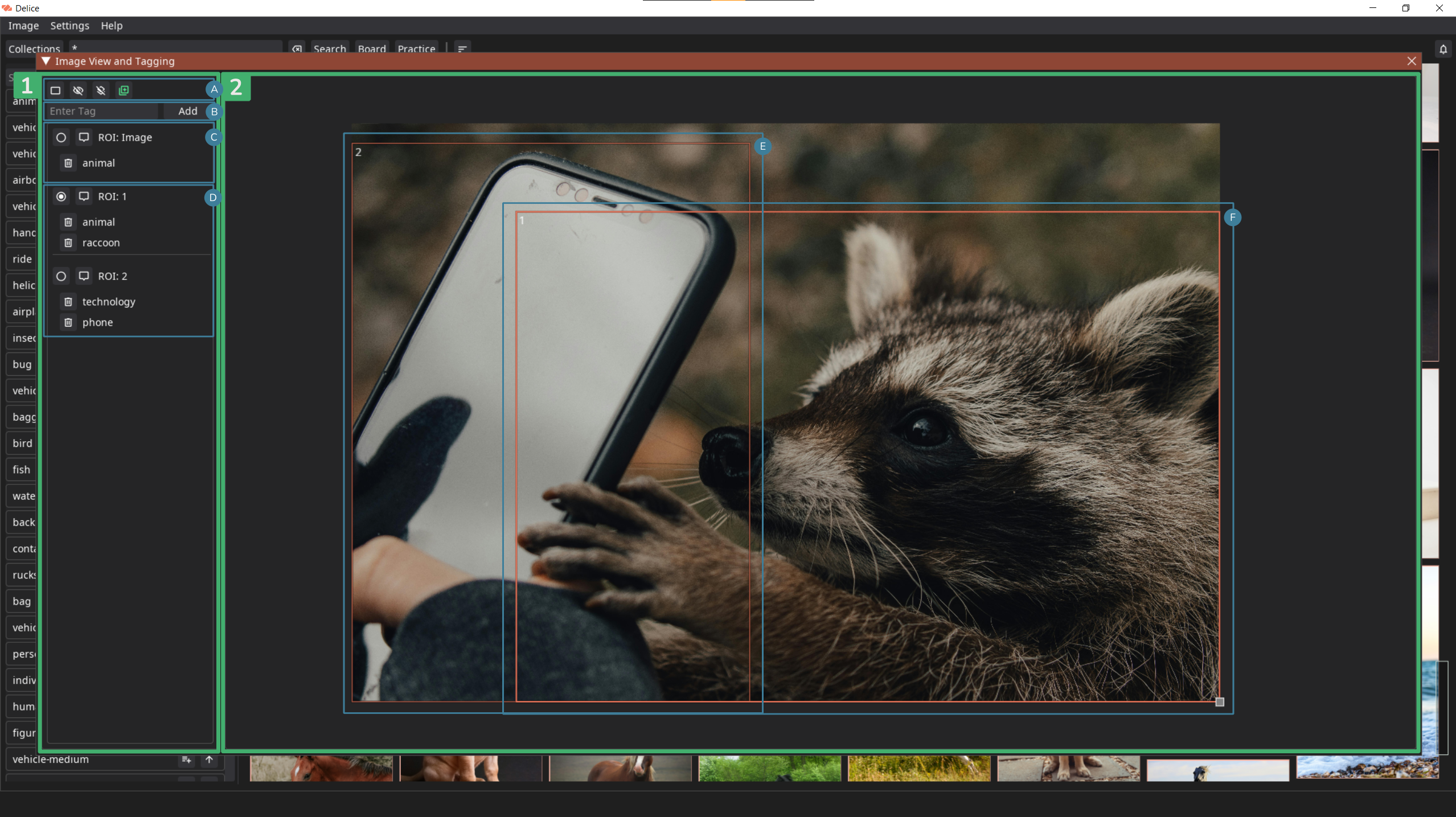Open the Settings menu
The height and width of the screenshot is (817, 1456).
tap(69, 26)
